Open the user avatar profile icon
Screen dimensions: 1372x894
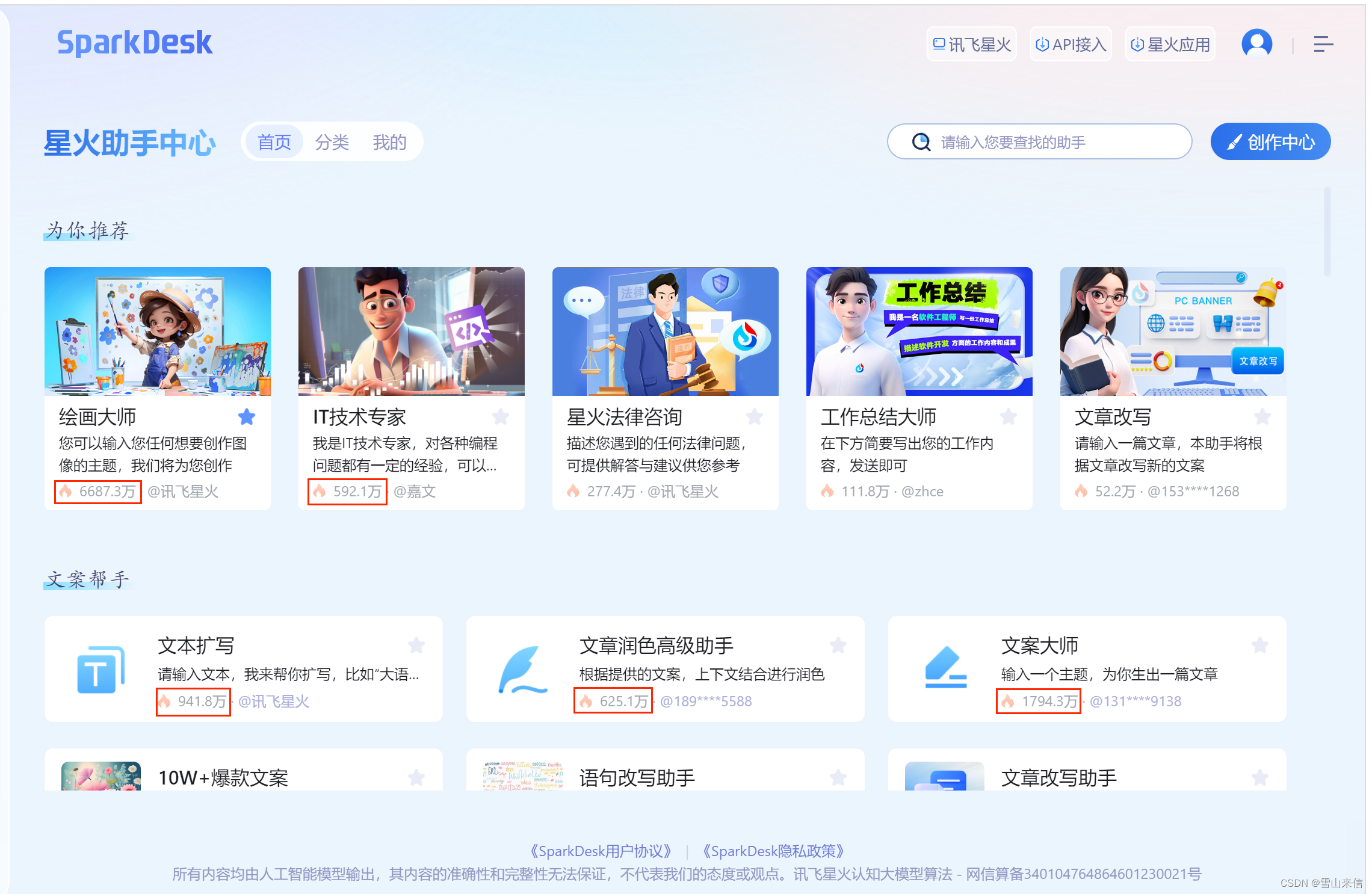click(1256, 44)
